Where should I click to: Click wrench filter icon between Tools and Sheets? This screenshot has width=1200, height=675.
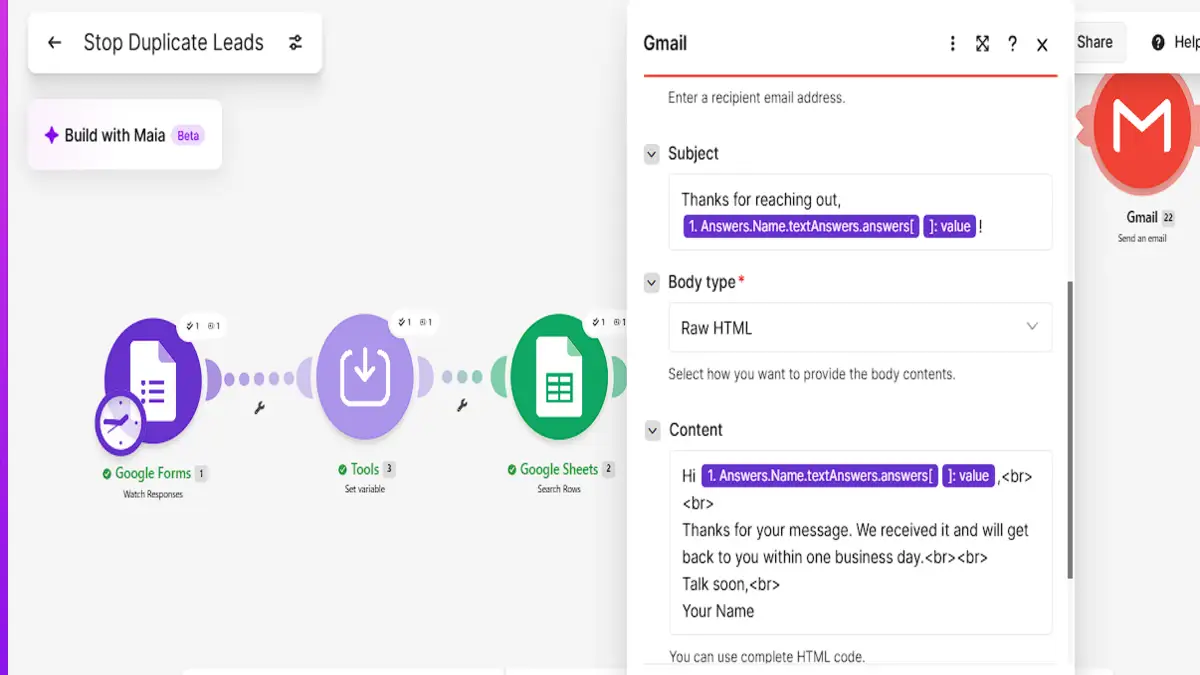pos(462,405)
